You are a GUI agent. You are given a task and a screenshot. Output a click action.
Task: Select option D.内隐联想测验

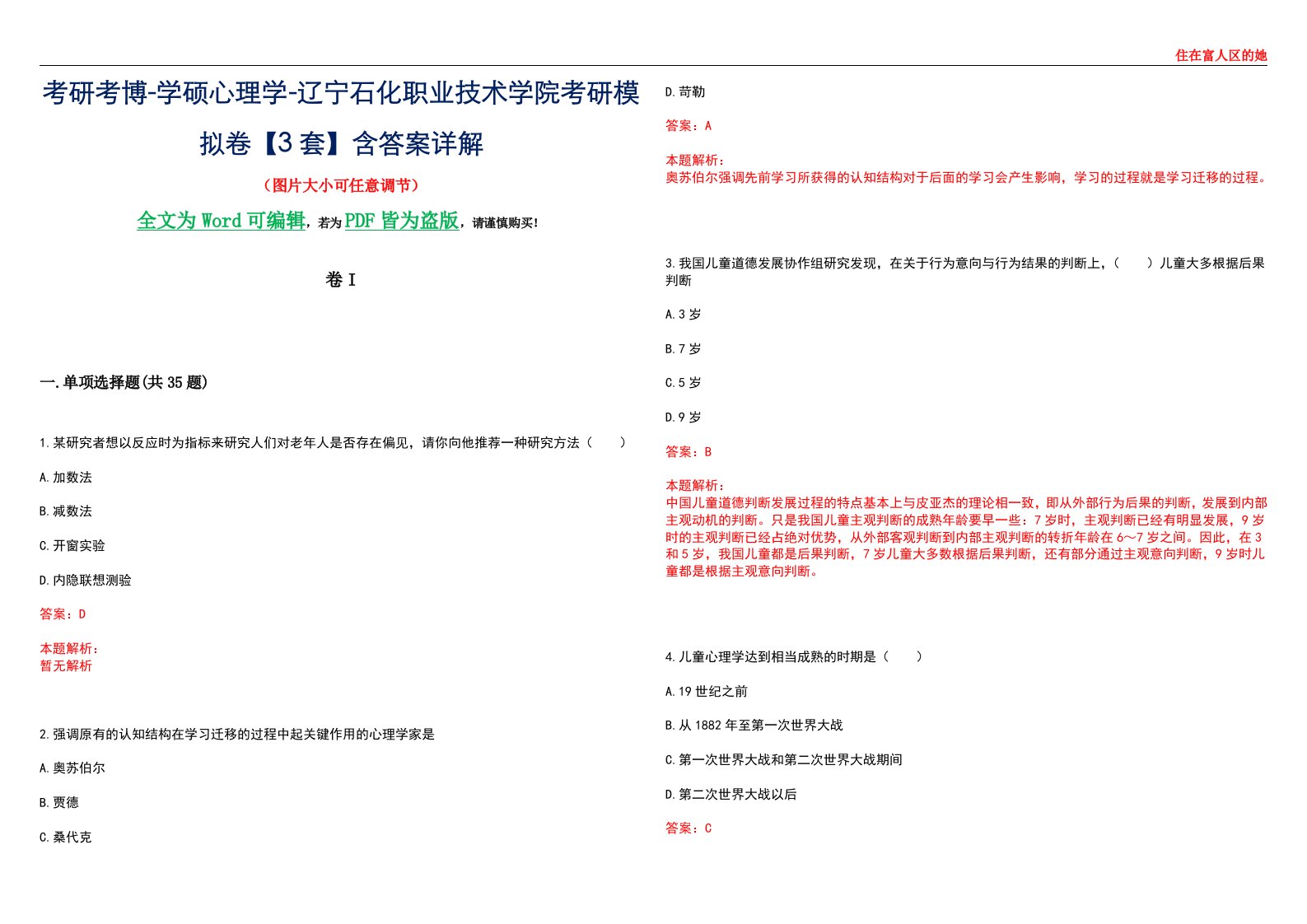(x=86, y=581)
